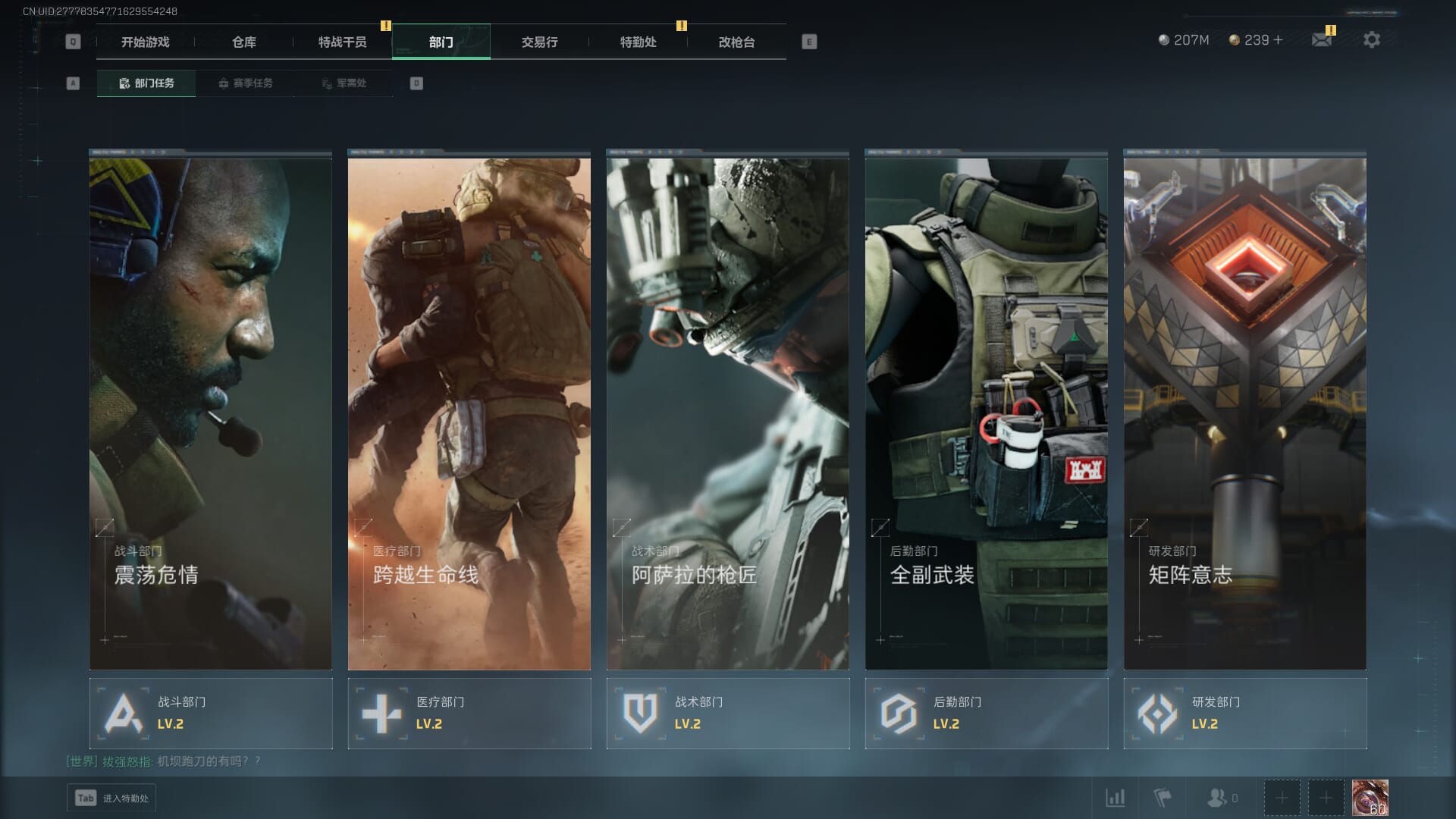
Task: Click the player avatar thumbnail
Action: (1370, 798)
